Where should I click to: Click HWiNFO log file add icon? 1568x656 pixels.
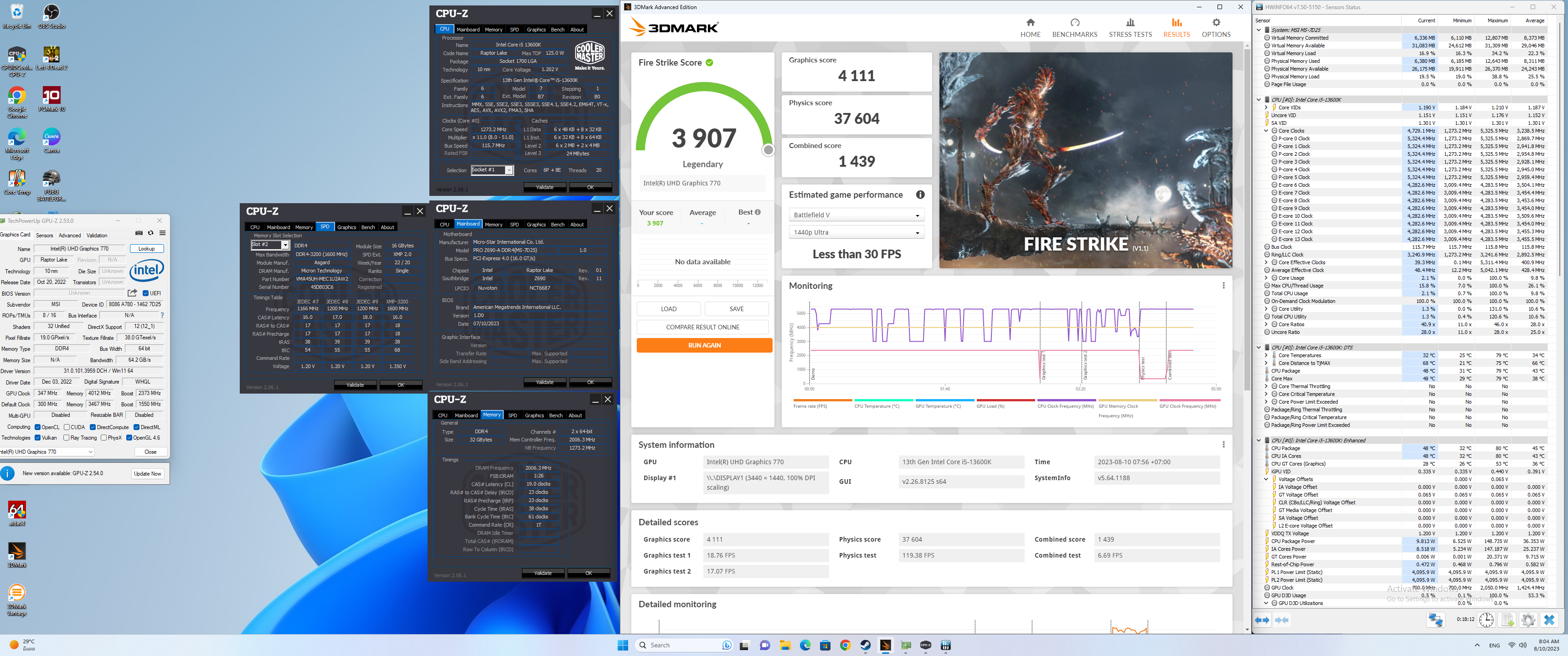pos(1507,620)
